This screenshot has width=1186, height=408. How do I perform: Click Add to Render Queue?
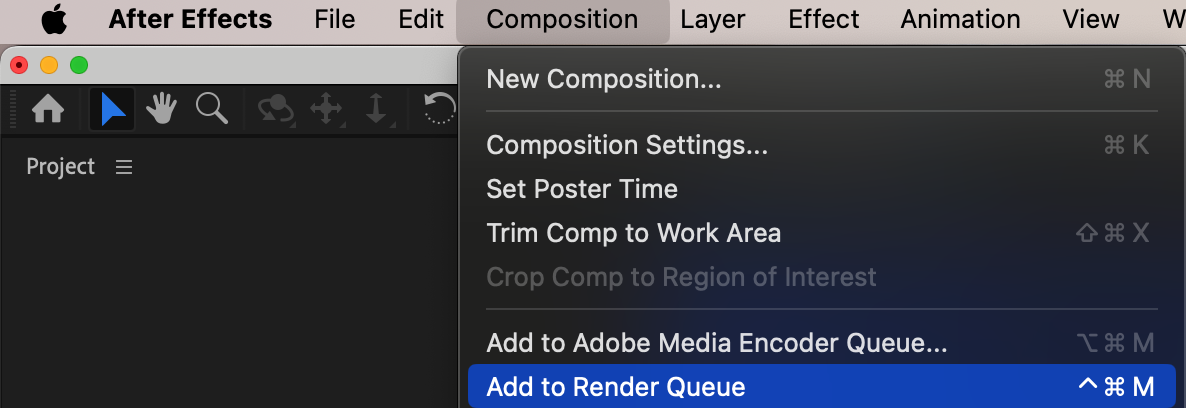pyautogui.click(x=616, y=387)
